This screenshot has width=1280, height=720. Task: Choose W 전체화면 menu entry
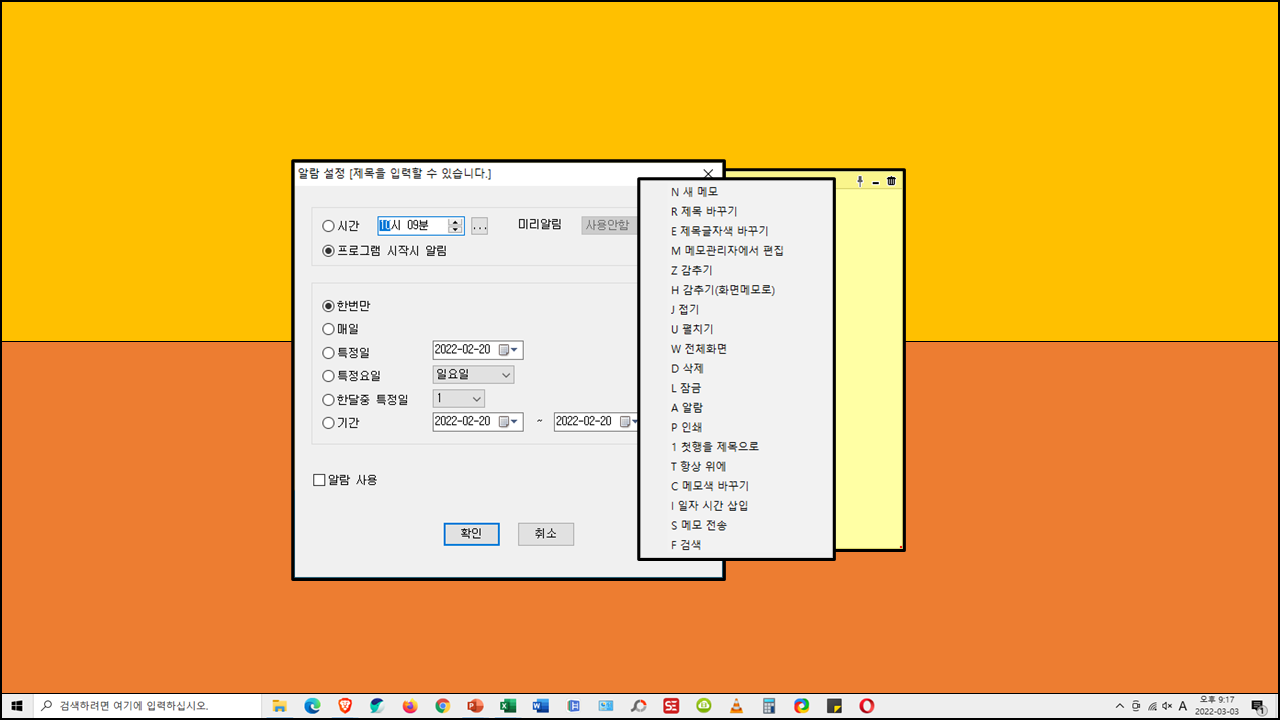(x=736, y=349)
